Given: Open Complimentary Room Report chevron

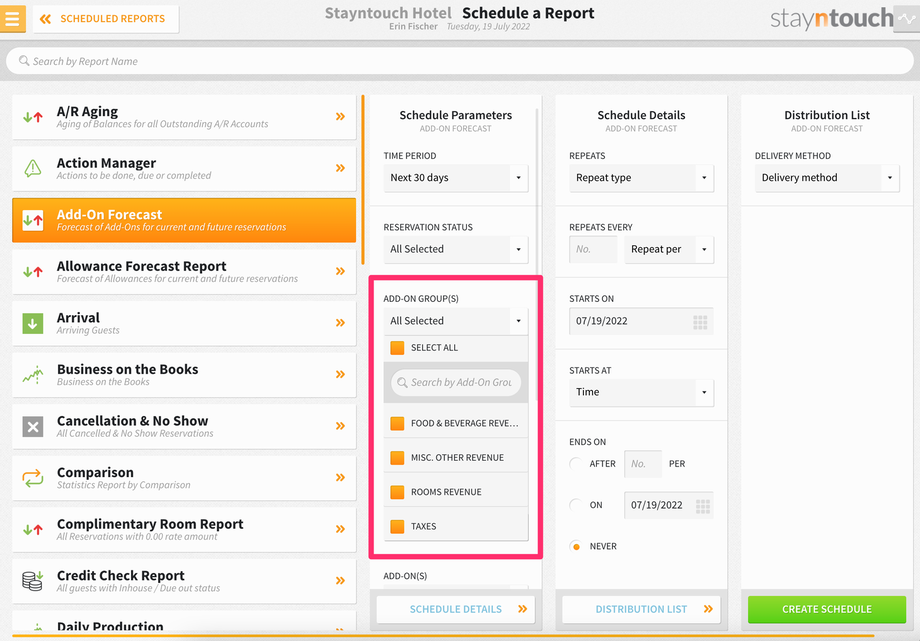Looking at the screenshot, I should click(x=340, y=529).
